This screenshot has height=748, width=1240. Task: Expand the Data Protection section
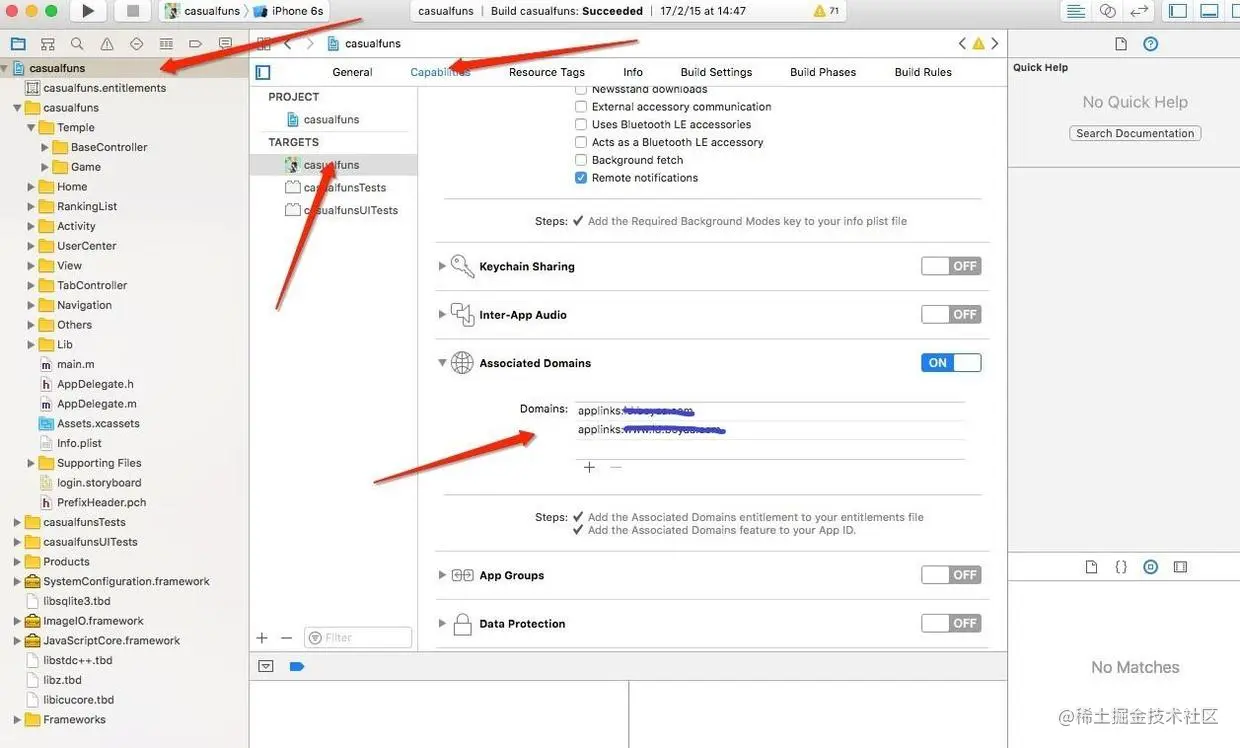[x=442, y=623]
